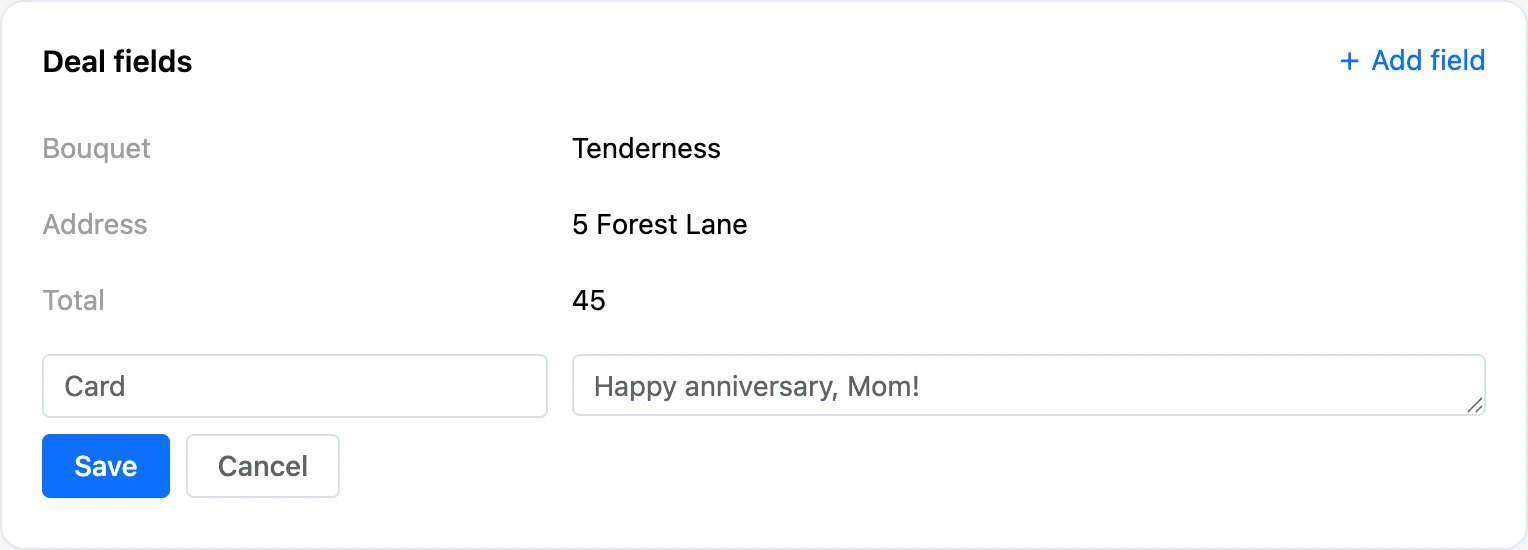Click the plus icon beside Add field

click(x=1349, y=61)
